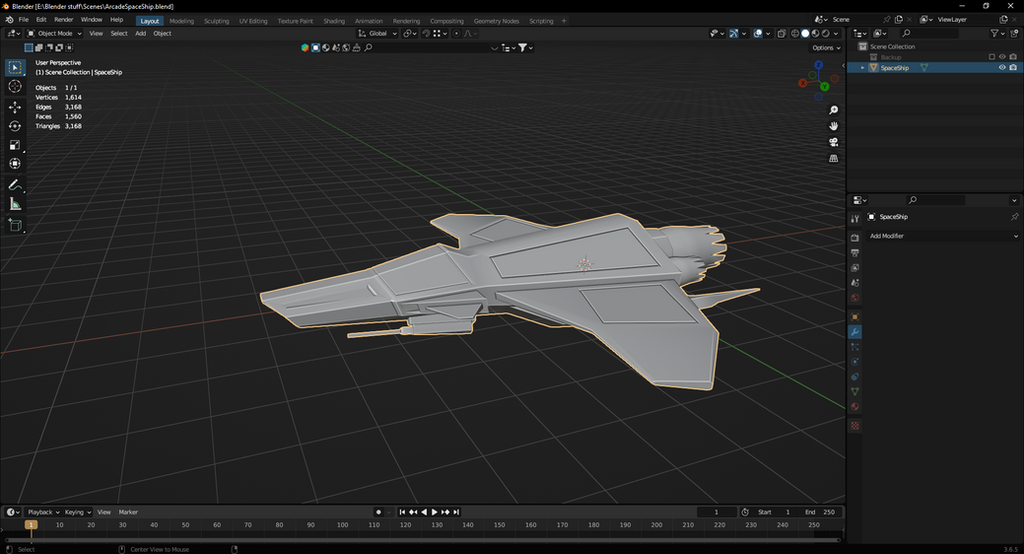The height and width of the screenshot is (554, 1024).
Task: Switch to the Modeling workspace tab
Action: 182,21
